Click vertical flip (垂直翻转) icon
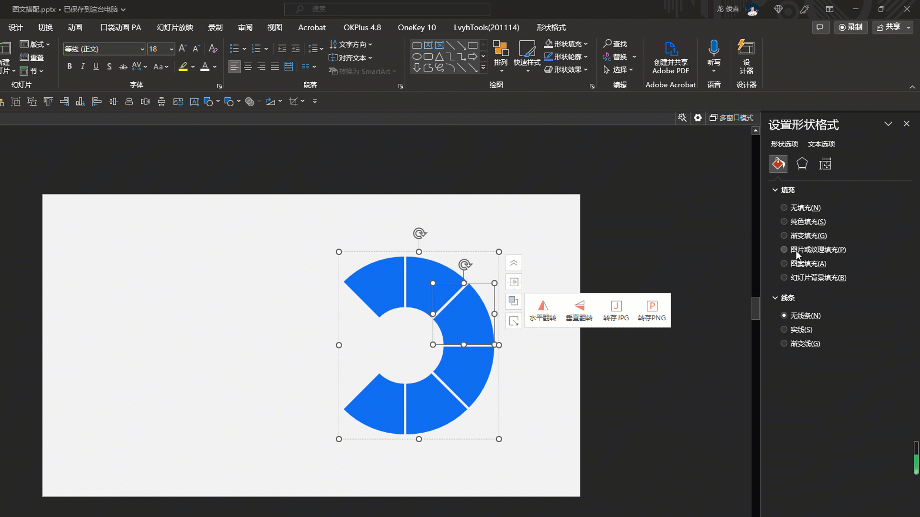The width and height of the screenshot is (920, 517). point(579,310)
